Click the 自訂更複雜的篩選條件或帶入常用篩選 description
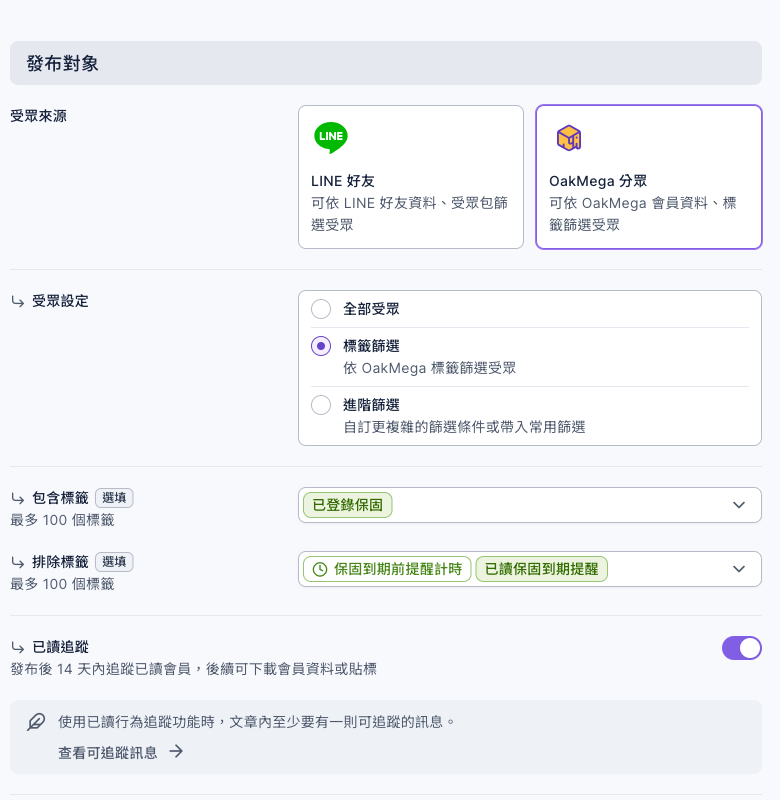 (x=464, y=427)
